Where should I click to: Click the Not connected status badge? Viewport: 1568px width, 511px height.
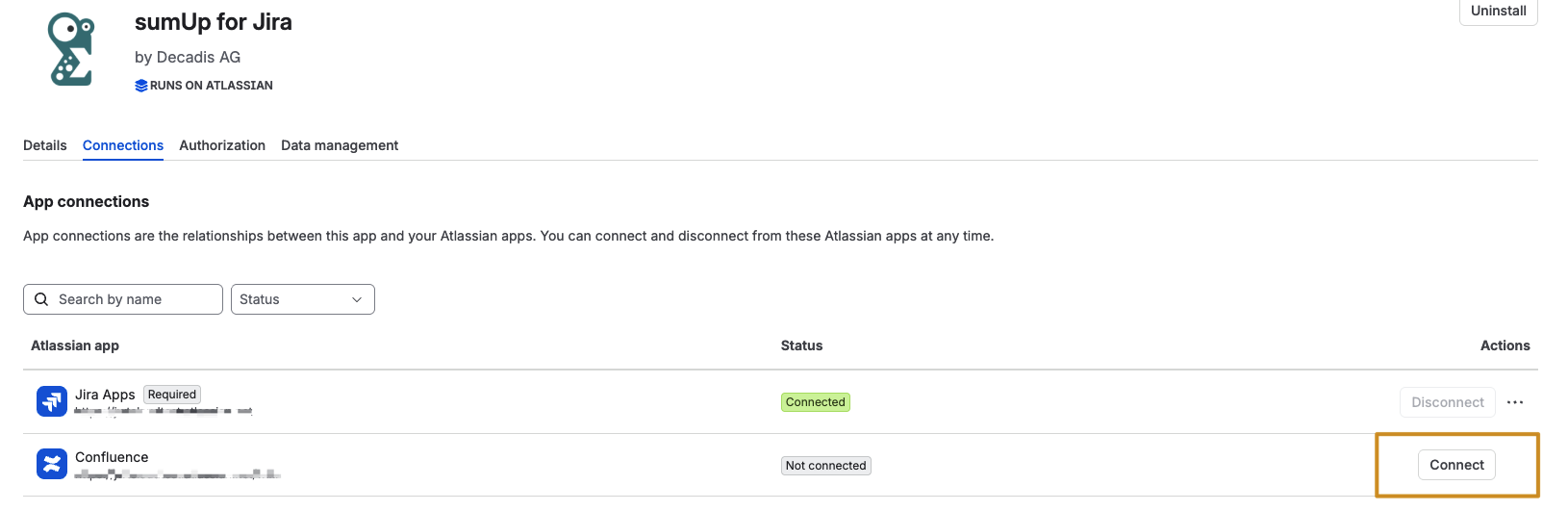[x=826, y=466]
